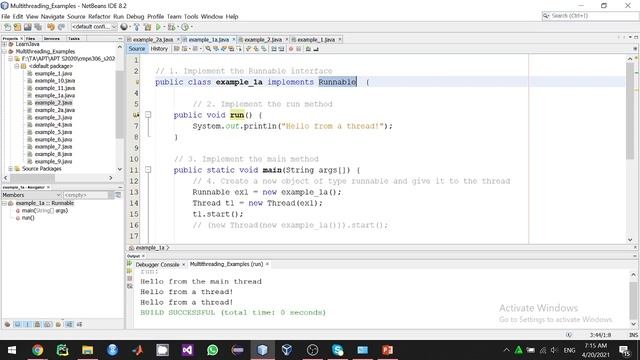Toggle Show Static Members filter in Navigator
The height and width of the screenshot is (360, 640).
click(27, 324)
